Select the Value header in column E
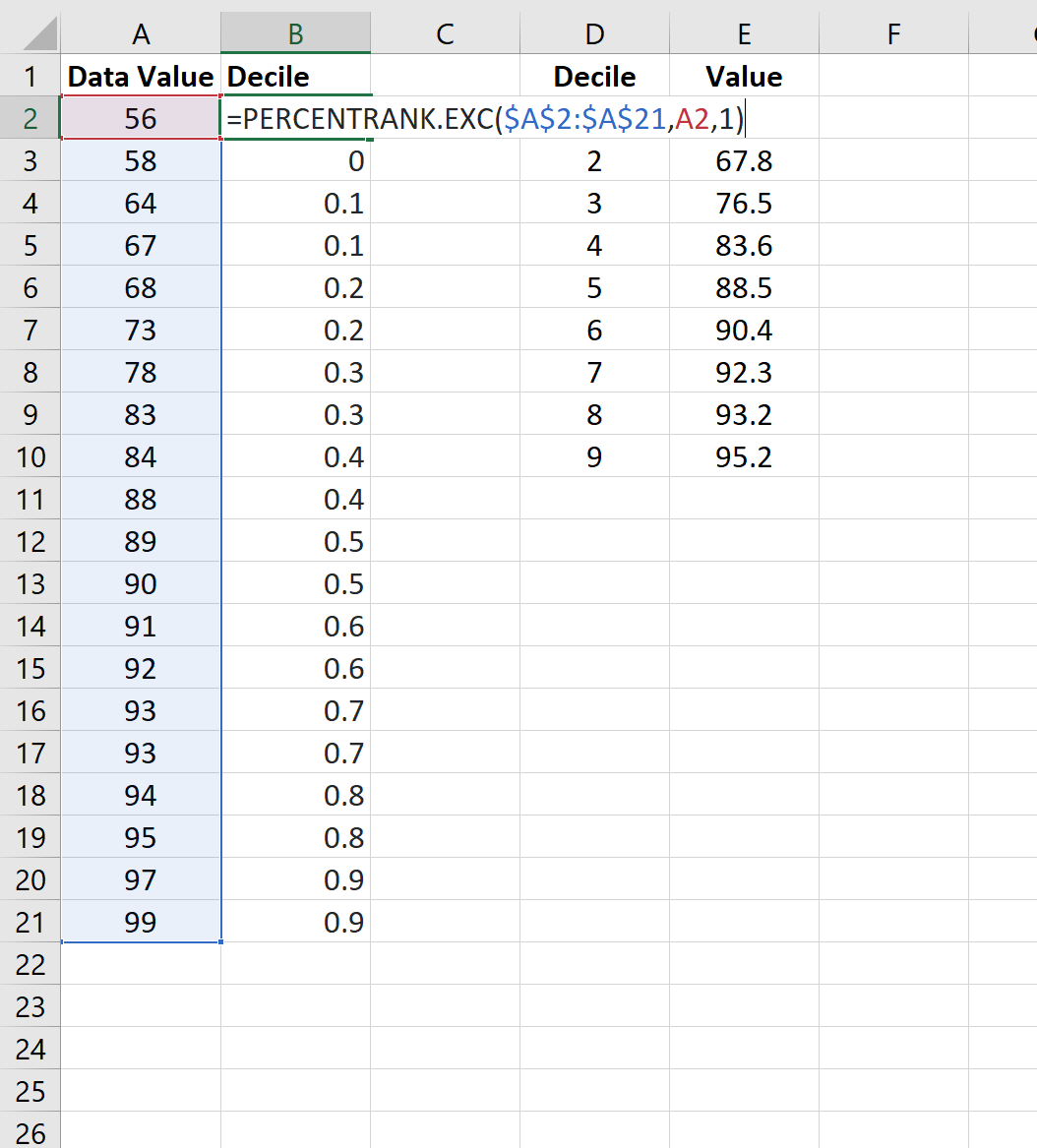This screenshot has width=1037, height=1148. (x=743, y=76)
